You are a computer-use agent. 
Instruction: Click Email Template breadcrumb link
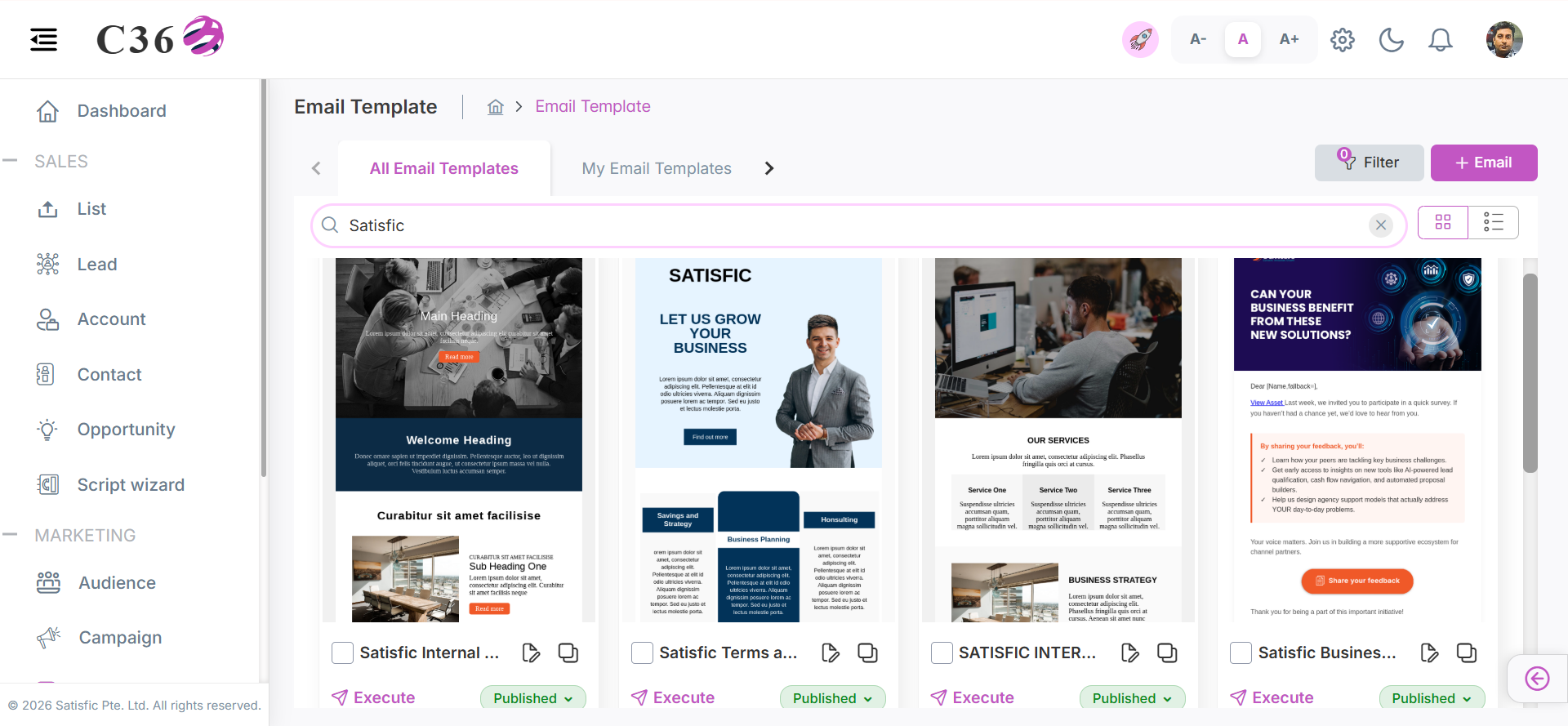593,106
